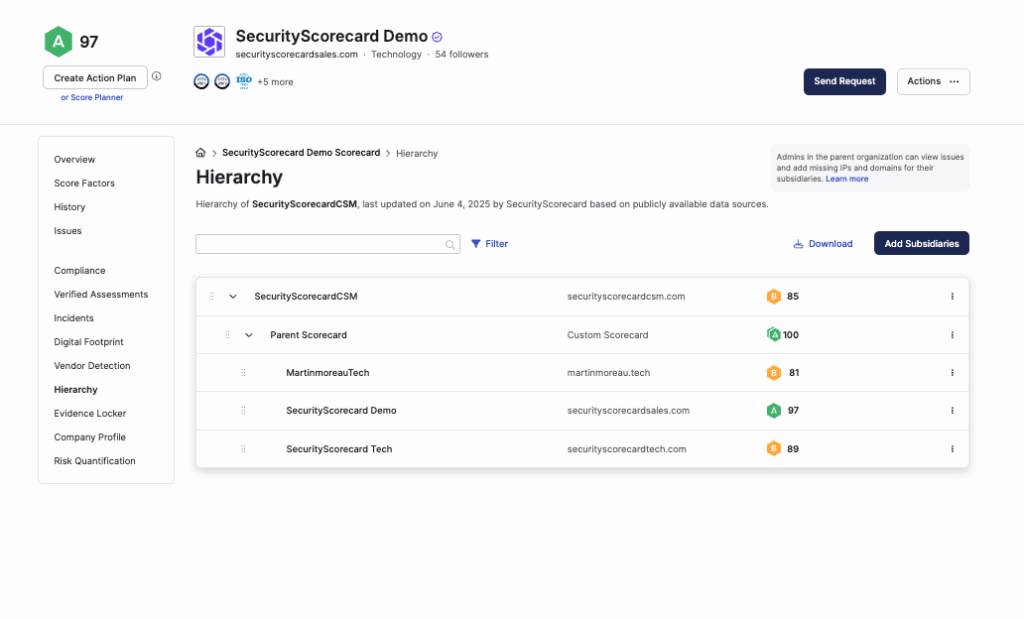Viewport: 1024px width, 619px height.
Task: Open History in the sidebar
Action: pyautogui.click(x=70, y=207)
